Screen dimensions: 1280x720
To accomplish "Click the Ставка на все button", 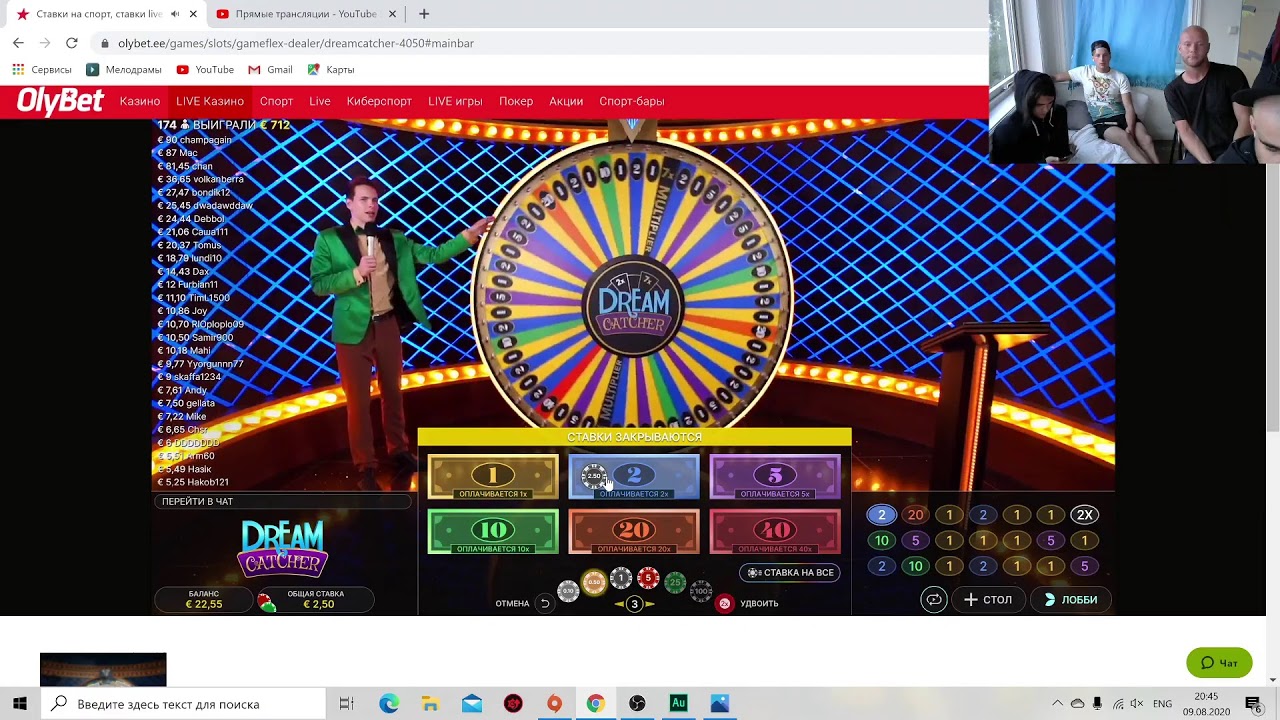I will click(x=790, y=573).
